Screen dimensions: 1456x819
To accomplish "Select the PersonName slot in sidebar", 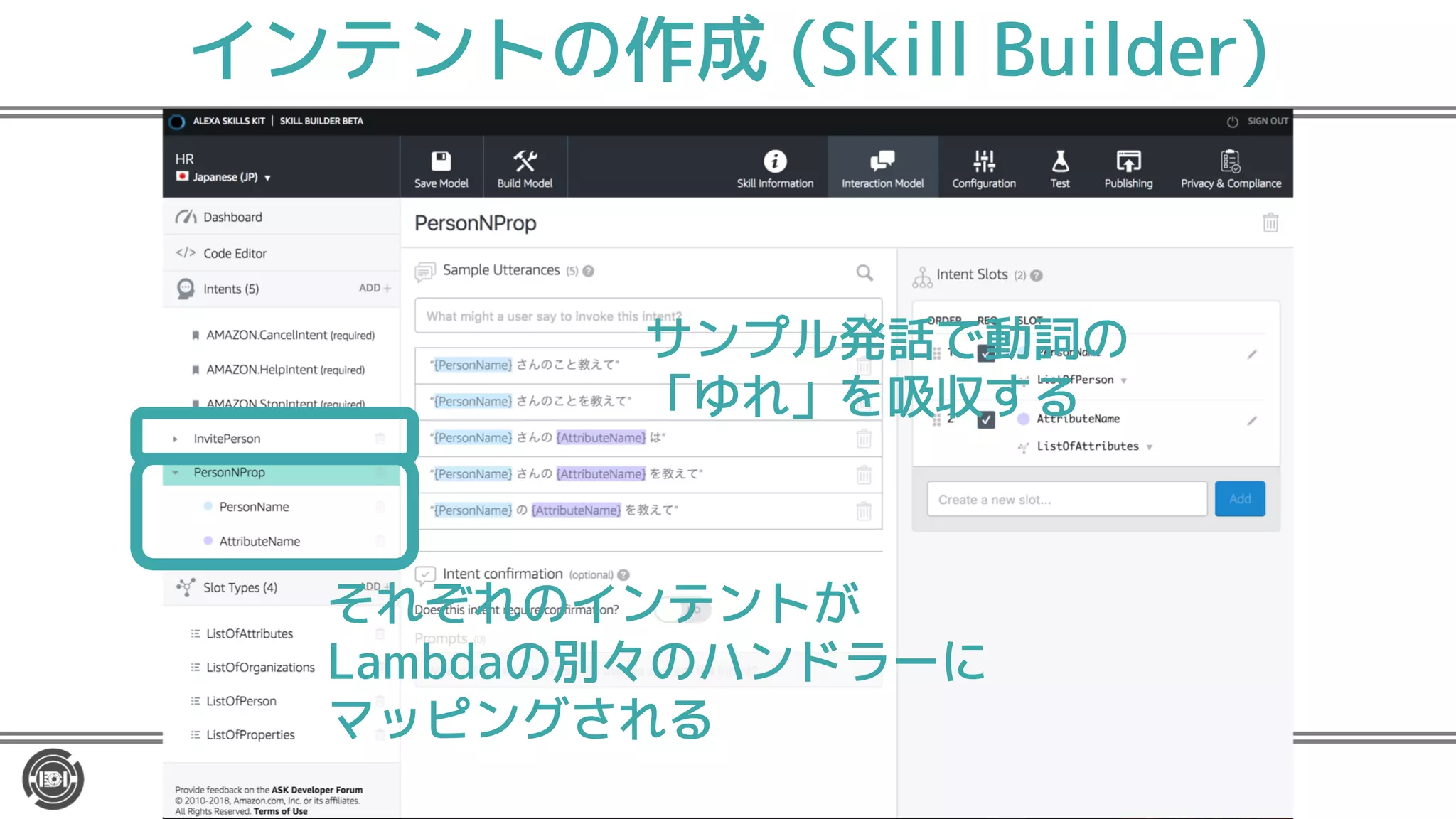I will [254, 507].
